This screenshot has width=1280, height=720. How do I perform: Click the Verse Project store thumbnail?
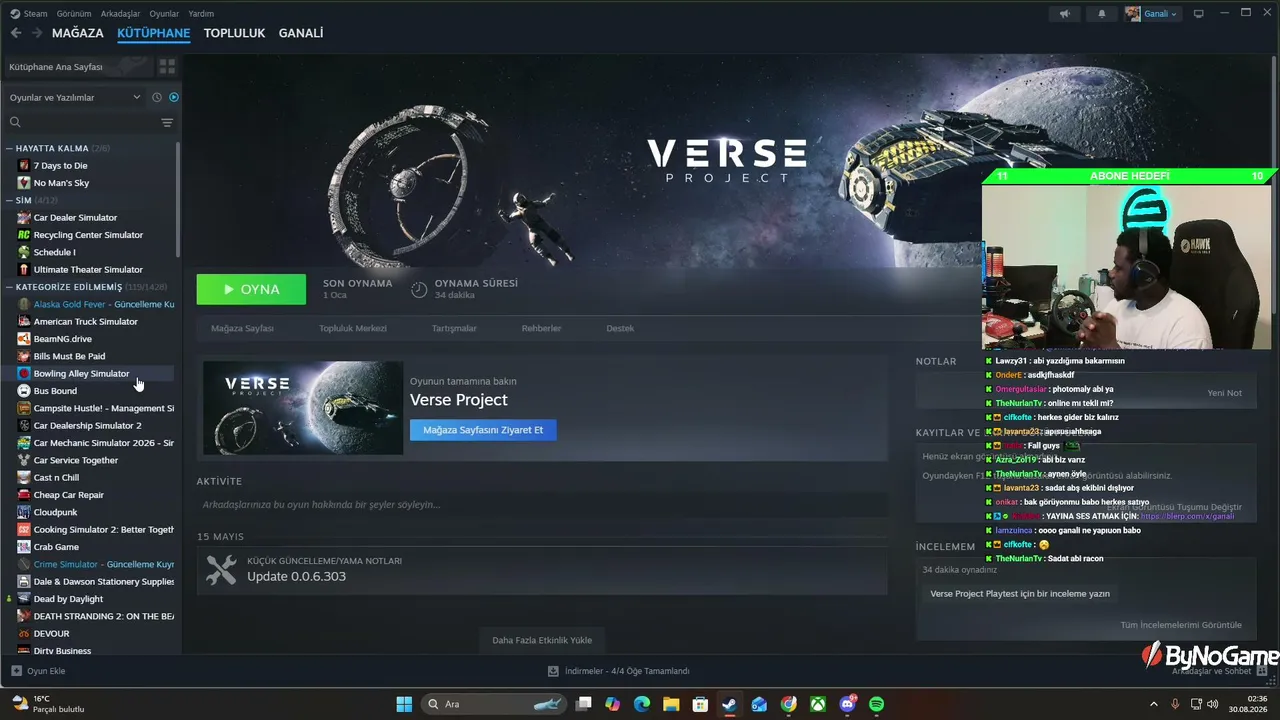pos(303,408)
